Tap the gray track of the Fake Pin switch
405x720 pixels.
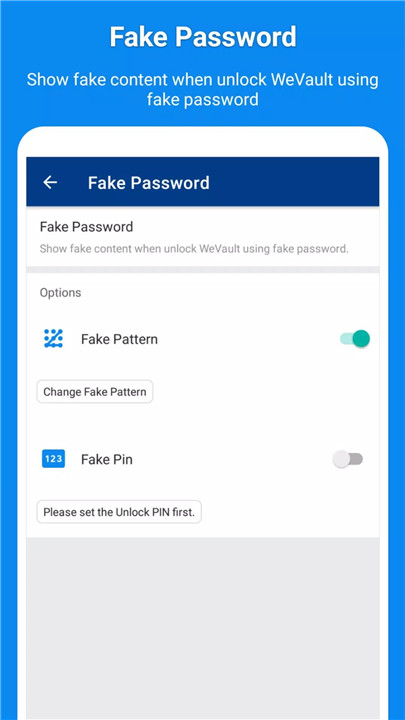[356, 459]
